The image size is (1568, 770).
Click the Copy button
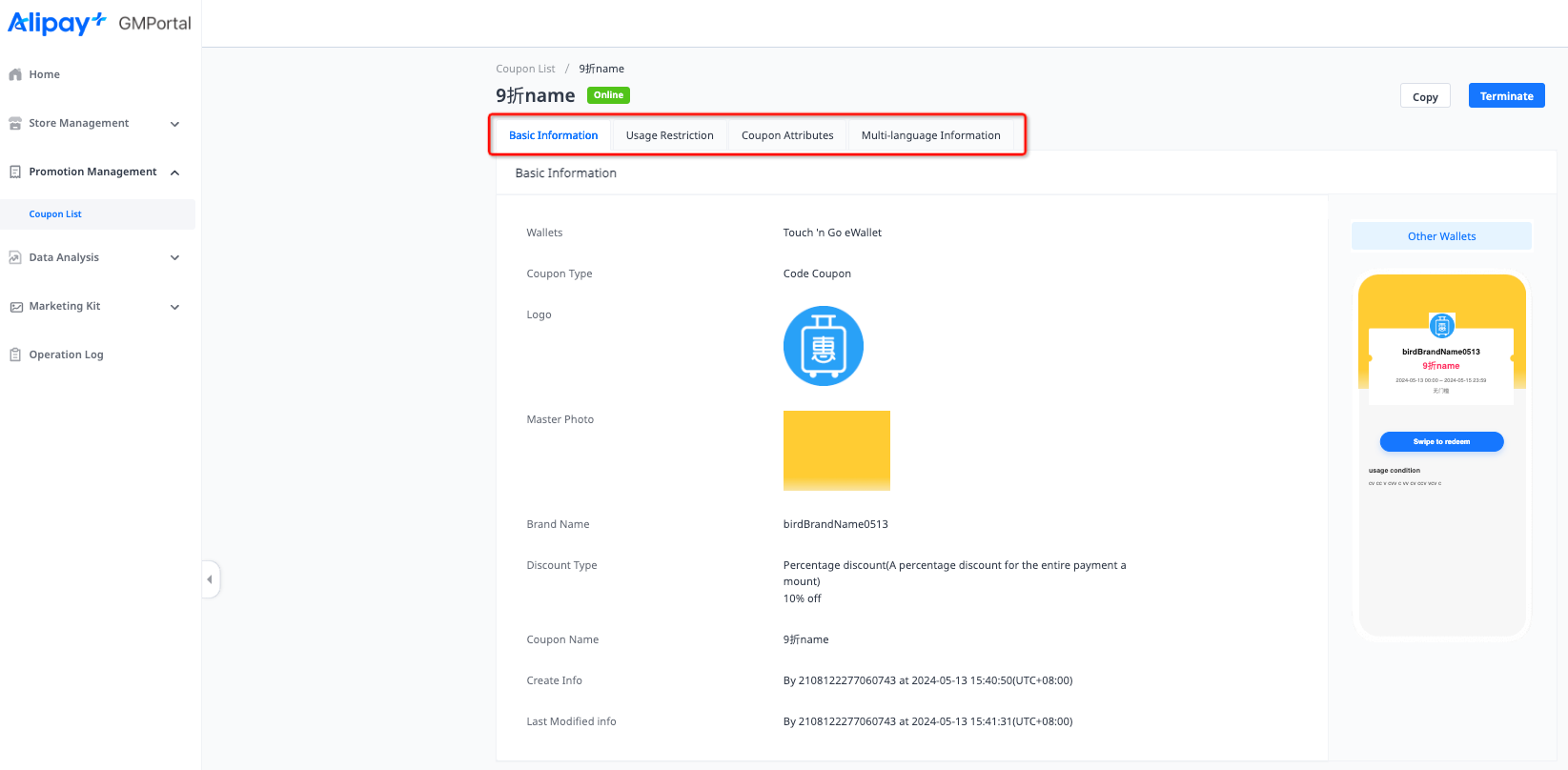[1425, 96]
